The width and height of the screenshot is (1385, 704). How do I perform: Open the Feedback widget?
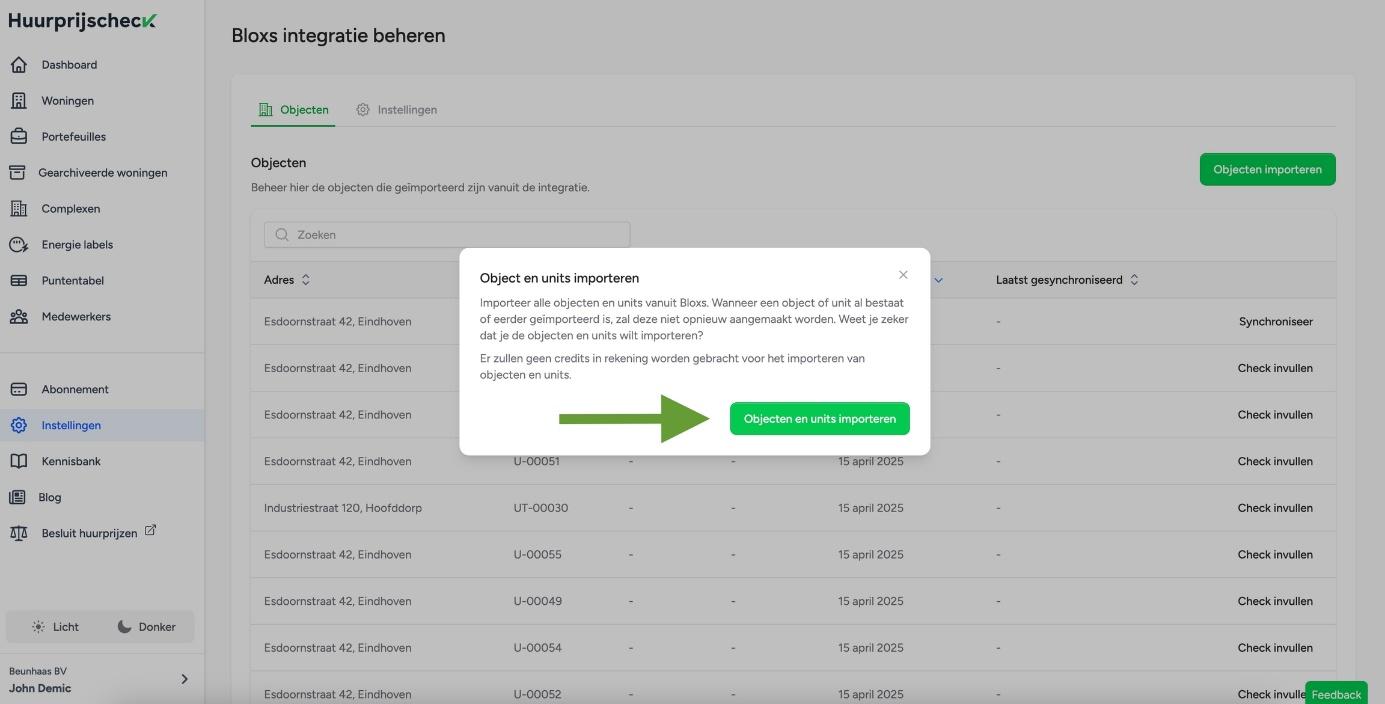1335,694
